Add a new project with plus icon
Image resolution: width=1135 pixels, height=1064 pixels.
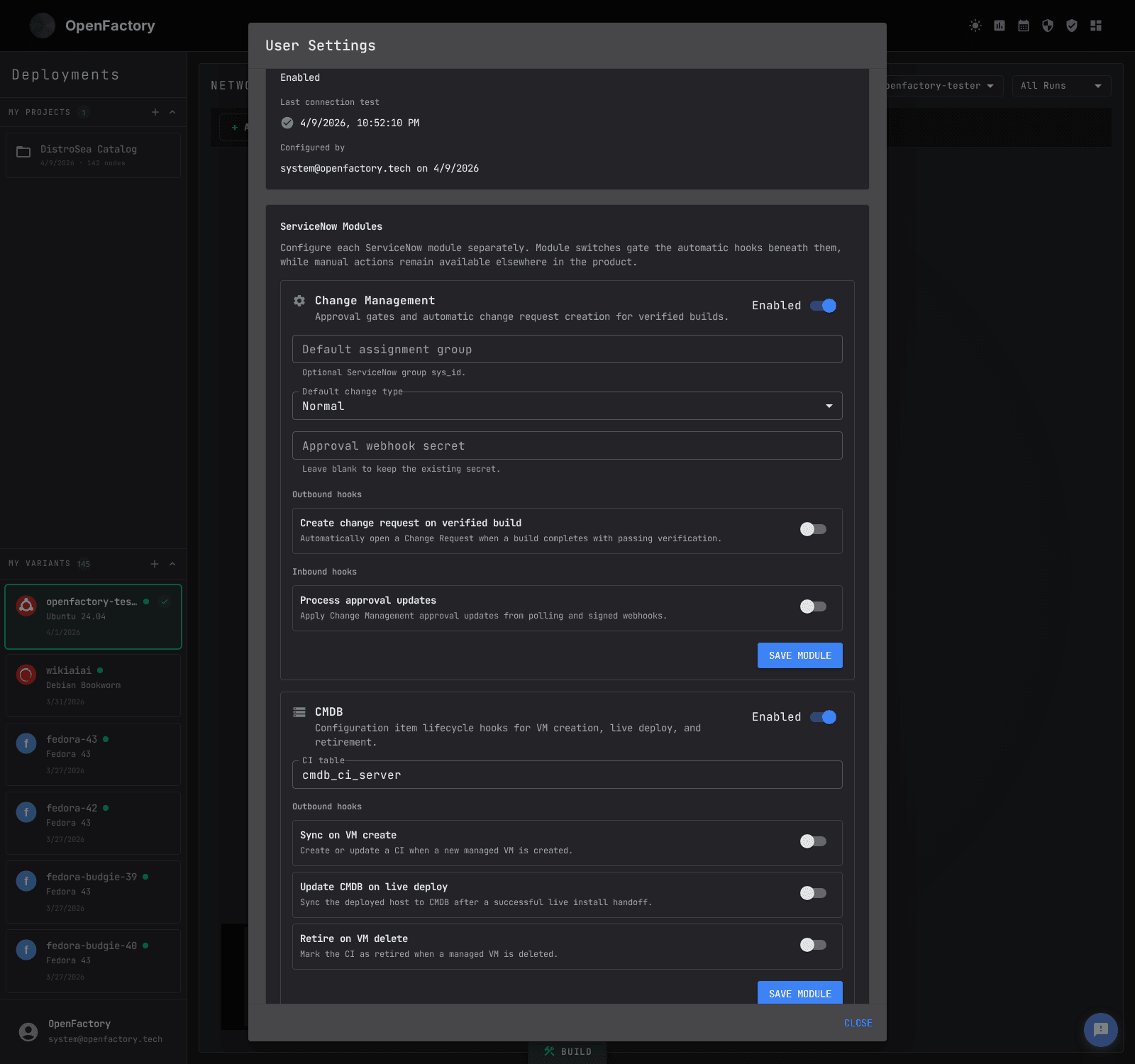tap(155, 112)
